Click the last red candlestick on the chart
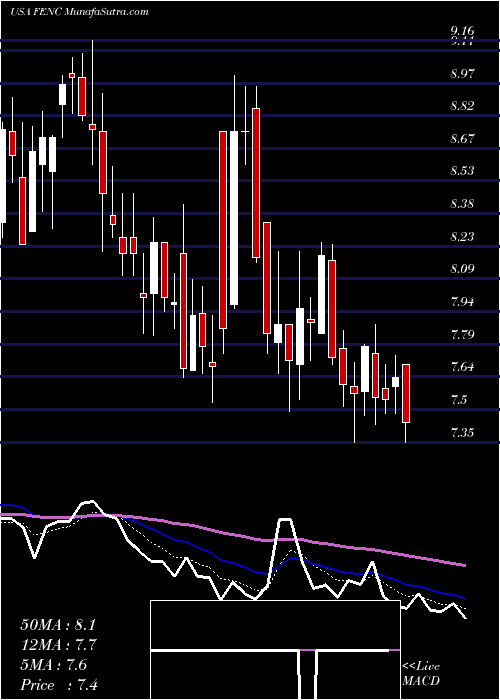 pos(406,393)
